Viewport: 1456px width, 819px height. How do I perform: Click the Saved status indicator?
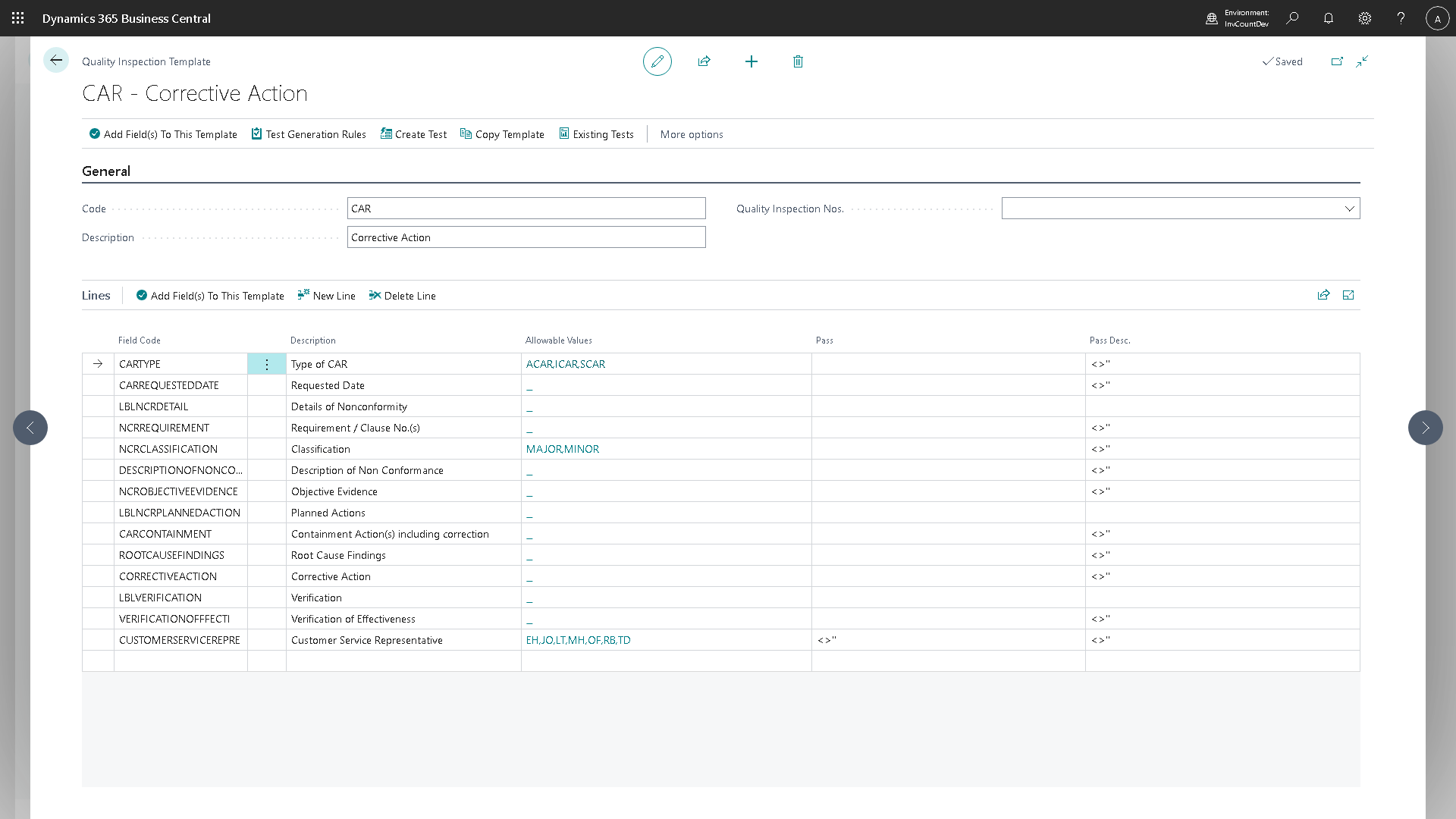[1282, 61]
